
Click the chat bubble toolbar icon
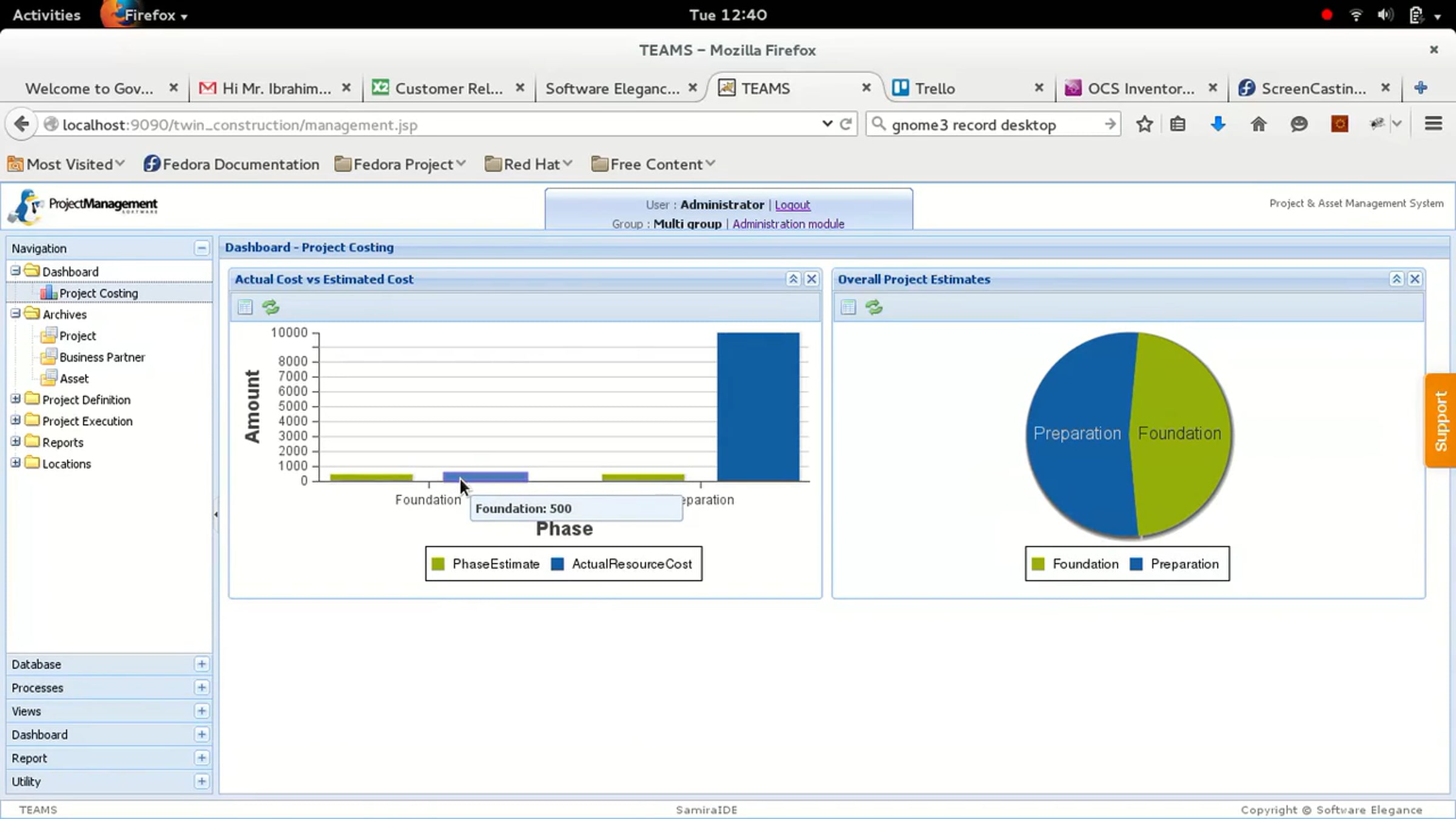click(1298, 124)
